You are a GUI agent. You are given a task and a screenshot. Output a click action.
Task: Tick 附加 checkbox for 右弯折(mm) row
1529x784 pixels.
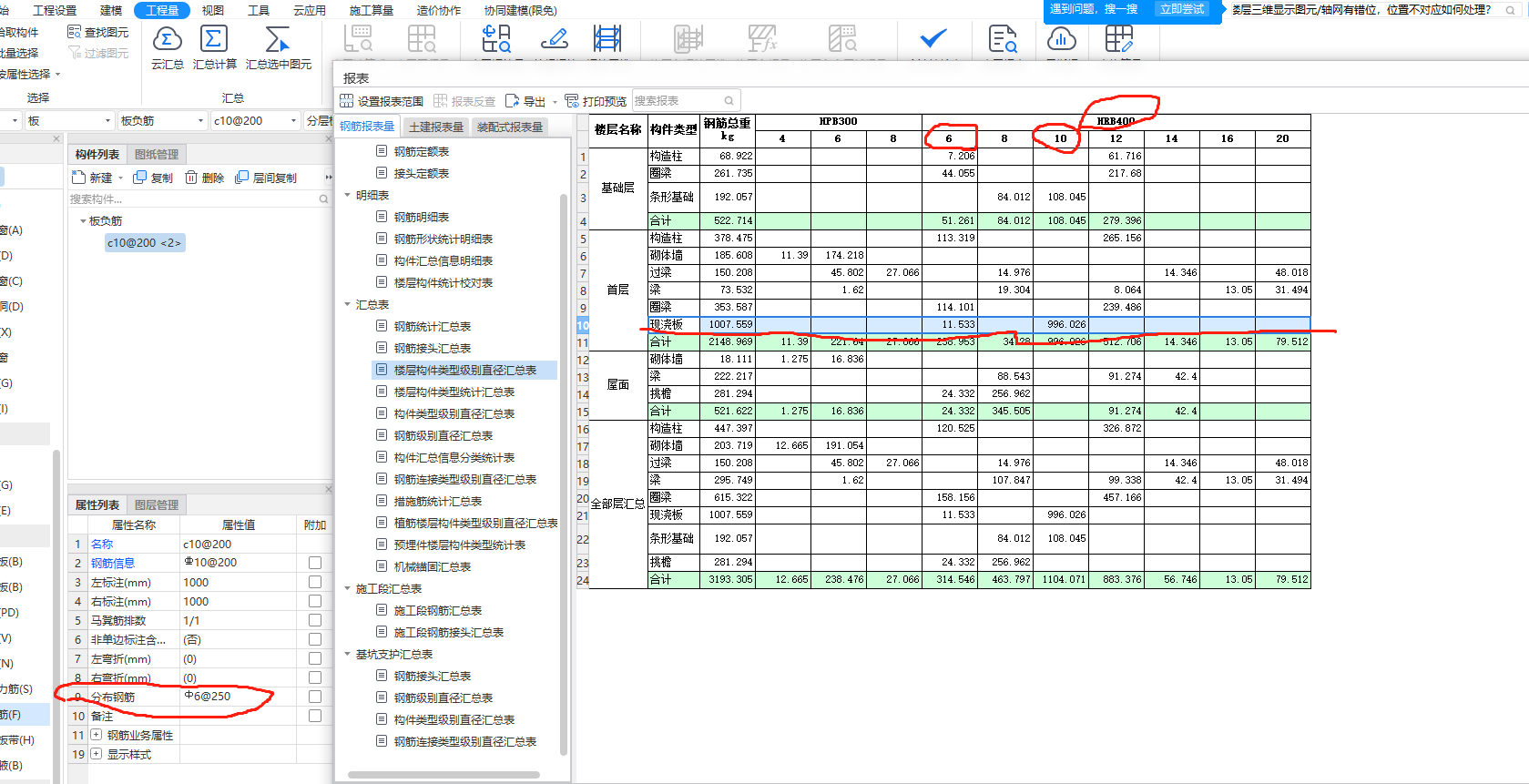tap(315, 677)
